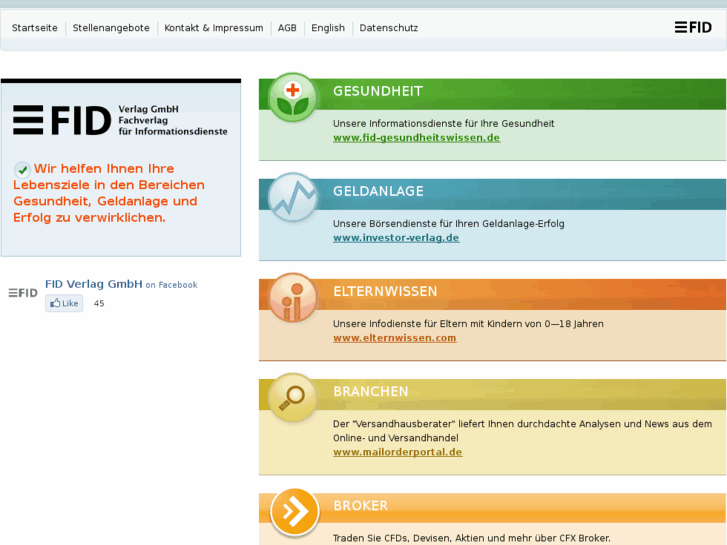Click the BROKER heading
The height and width of the screenshot is (545, 727).
[x=360, y=506]
